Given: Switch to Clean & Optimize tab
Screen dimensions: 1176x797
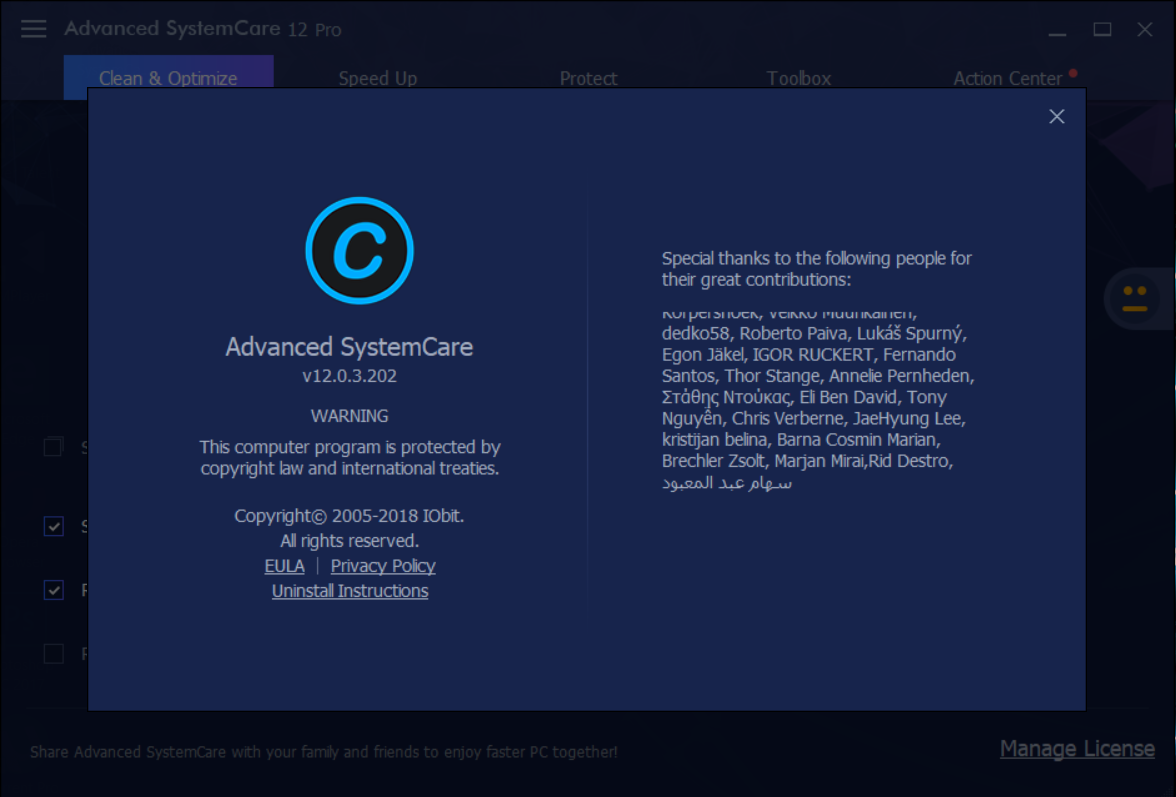Looking at the screenshot, I should (x=168, y=78).
